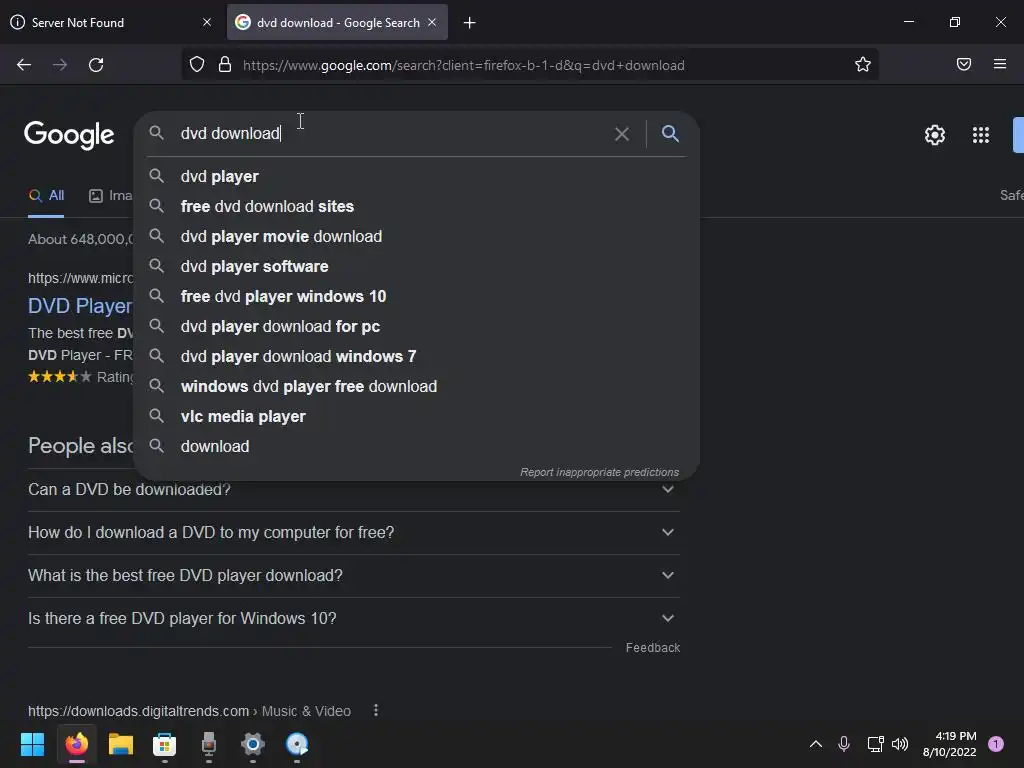The width and height of the screenshot is (1024, 768).
Task: Open the Firefox hamburger menu
Action: coord(1000,64)
